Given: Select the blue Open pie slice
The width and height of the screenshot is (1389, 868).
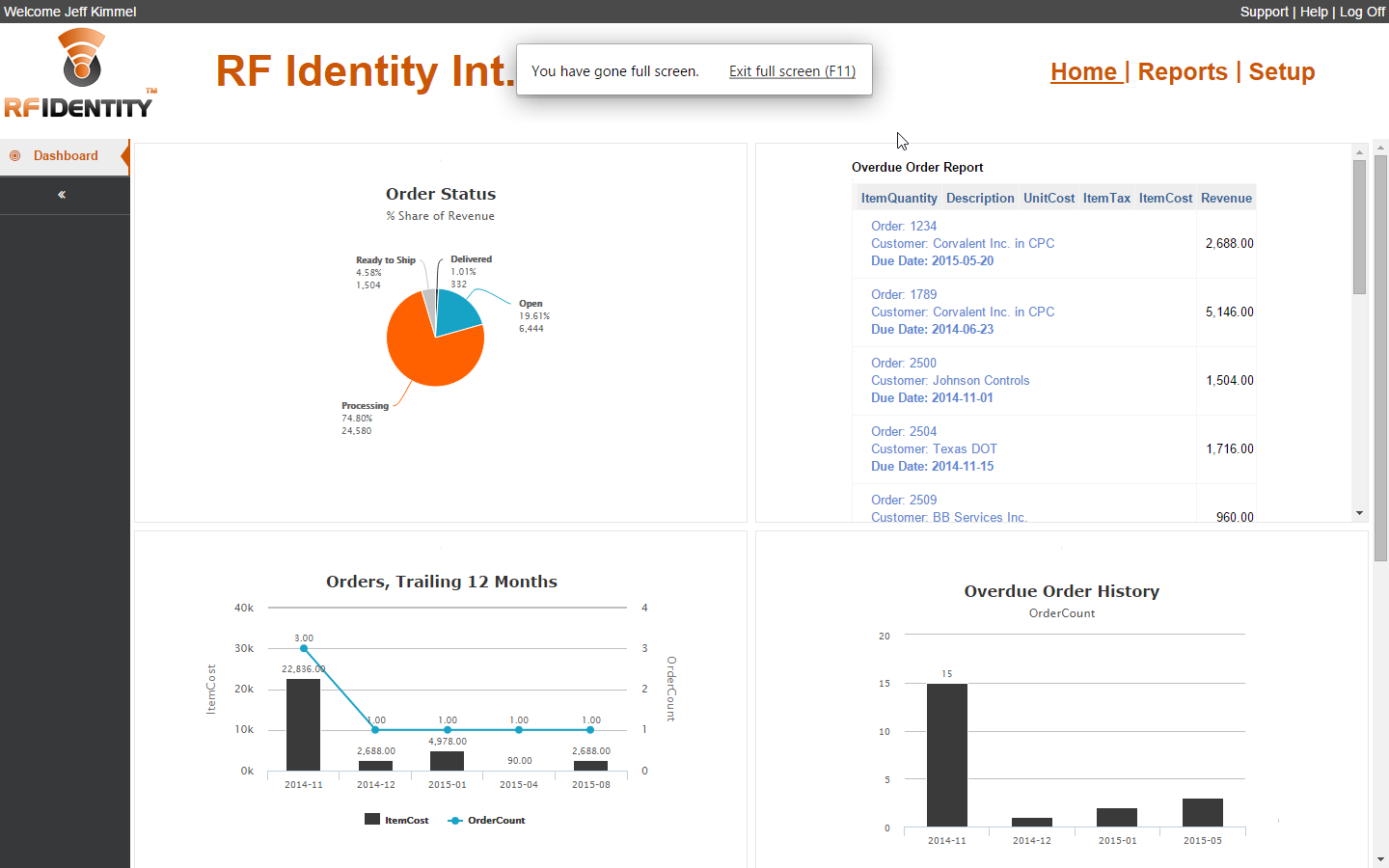Looking at the screenshot, I should coord(460,312).
